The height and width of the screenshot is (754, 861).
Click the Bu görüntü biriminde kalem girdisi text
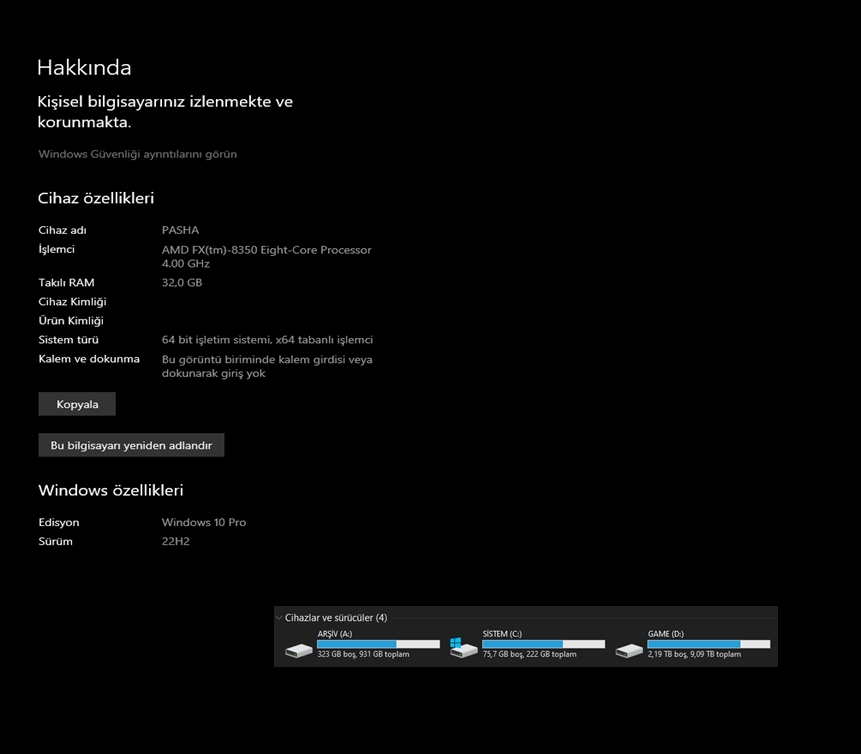pyautogui.click(x=267, y=366)
